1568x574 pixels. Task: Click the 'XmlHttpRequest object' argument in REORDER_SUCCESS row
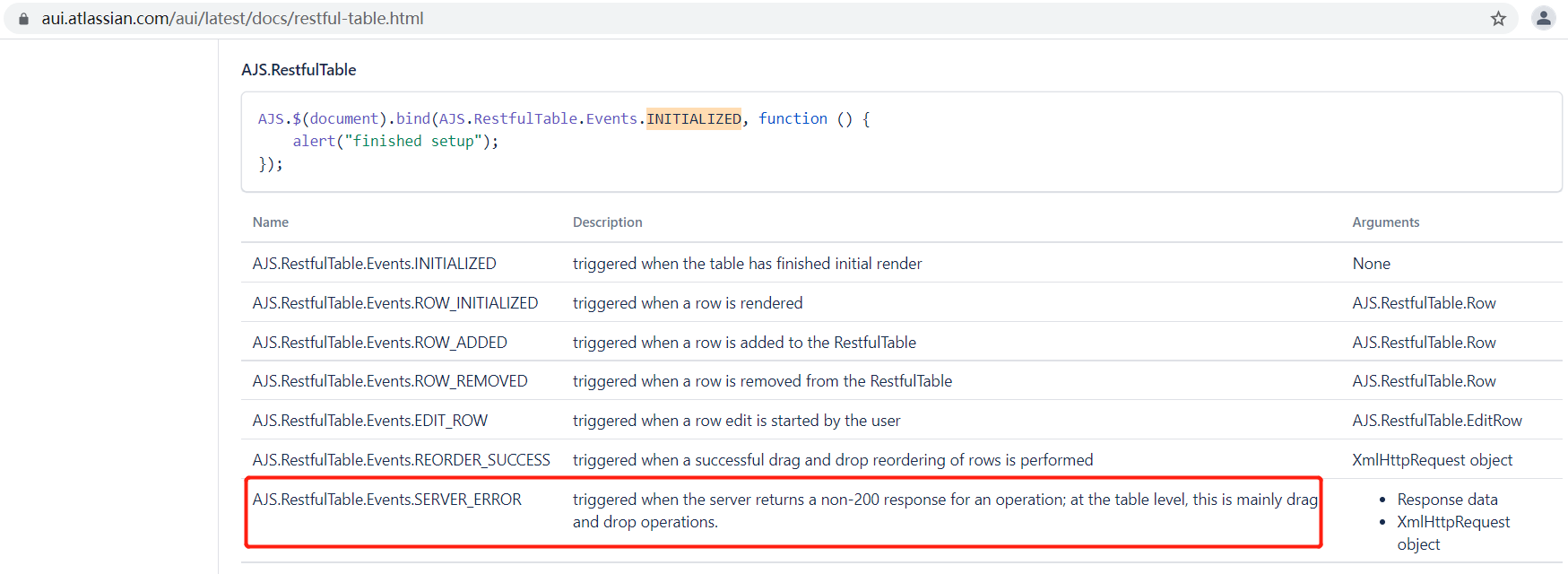click(x=1433, y=460)
